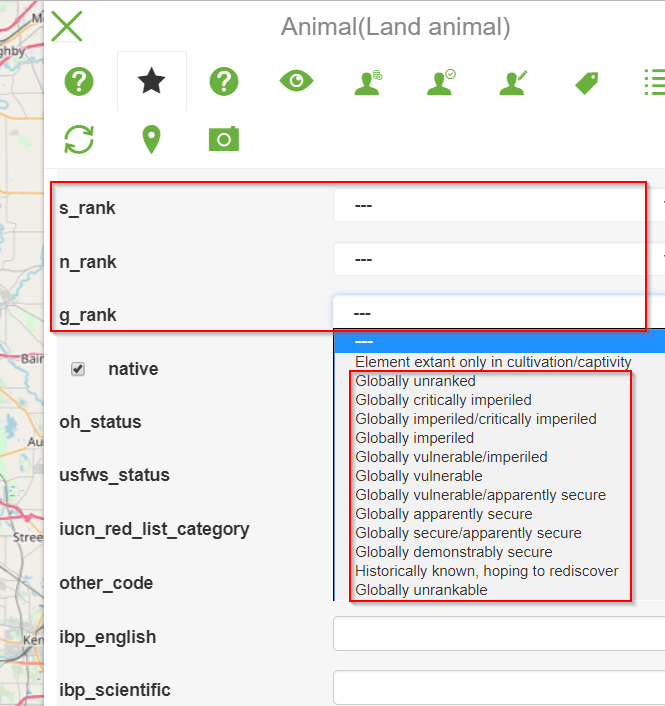Pick 'Globally secure/apparently secure'
The height and width of the screenshot is (706, 665).
[468, 533]
